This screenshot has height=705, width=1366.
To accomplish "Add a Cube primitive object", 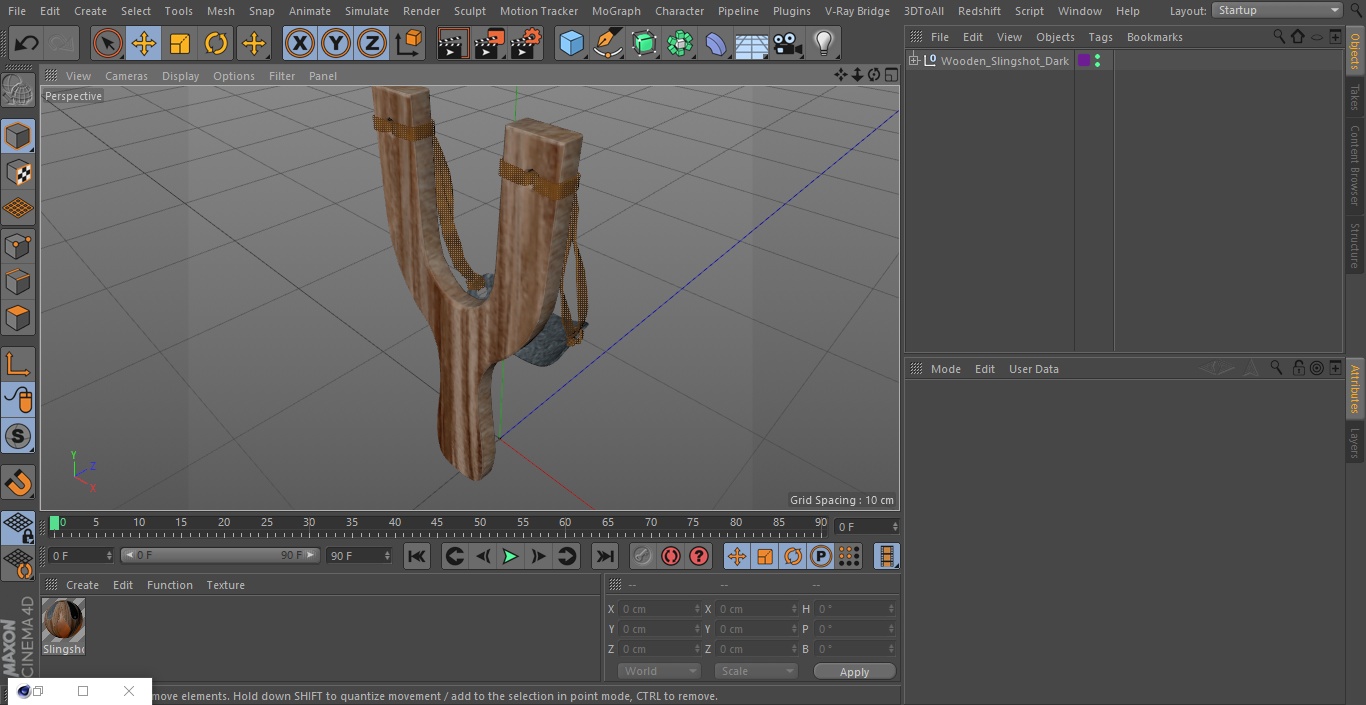I will point(571,43).
